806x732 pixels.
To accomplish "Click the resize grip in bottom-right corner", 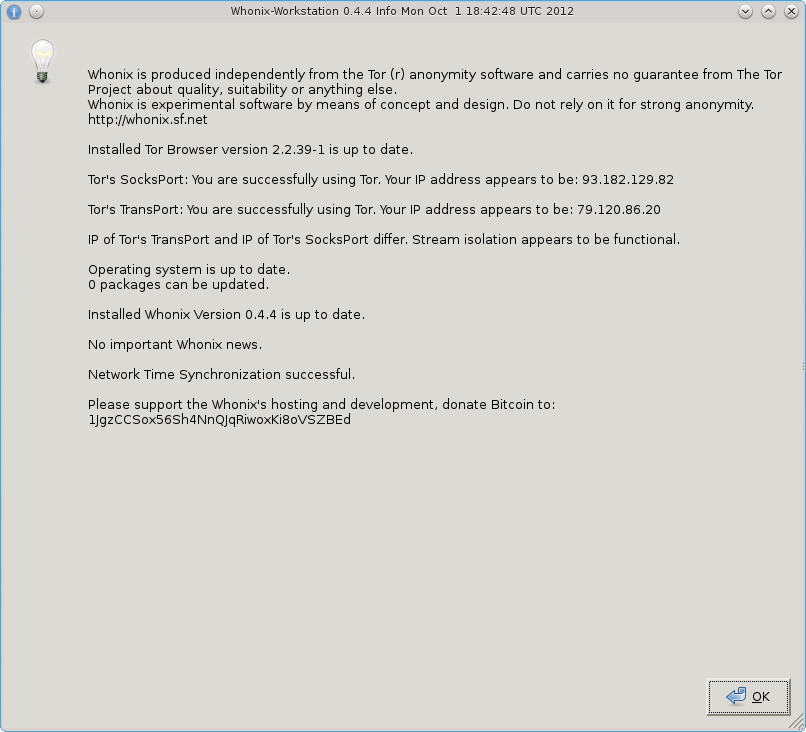I will (800, 726).
